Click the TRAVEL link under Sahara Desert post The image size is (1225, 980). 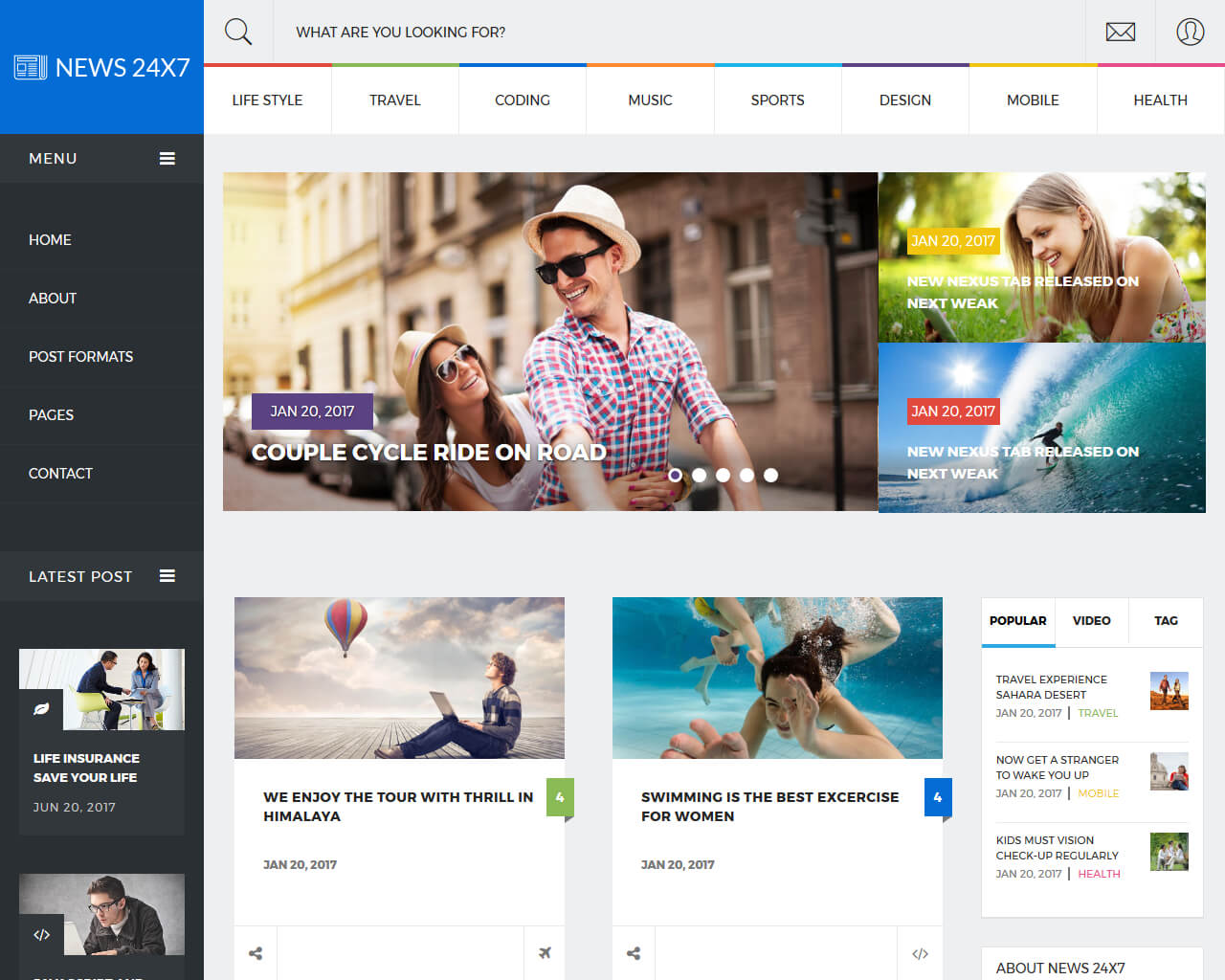coord(1098,713)
